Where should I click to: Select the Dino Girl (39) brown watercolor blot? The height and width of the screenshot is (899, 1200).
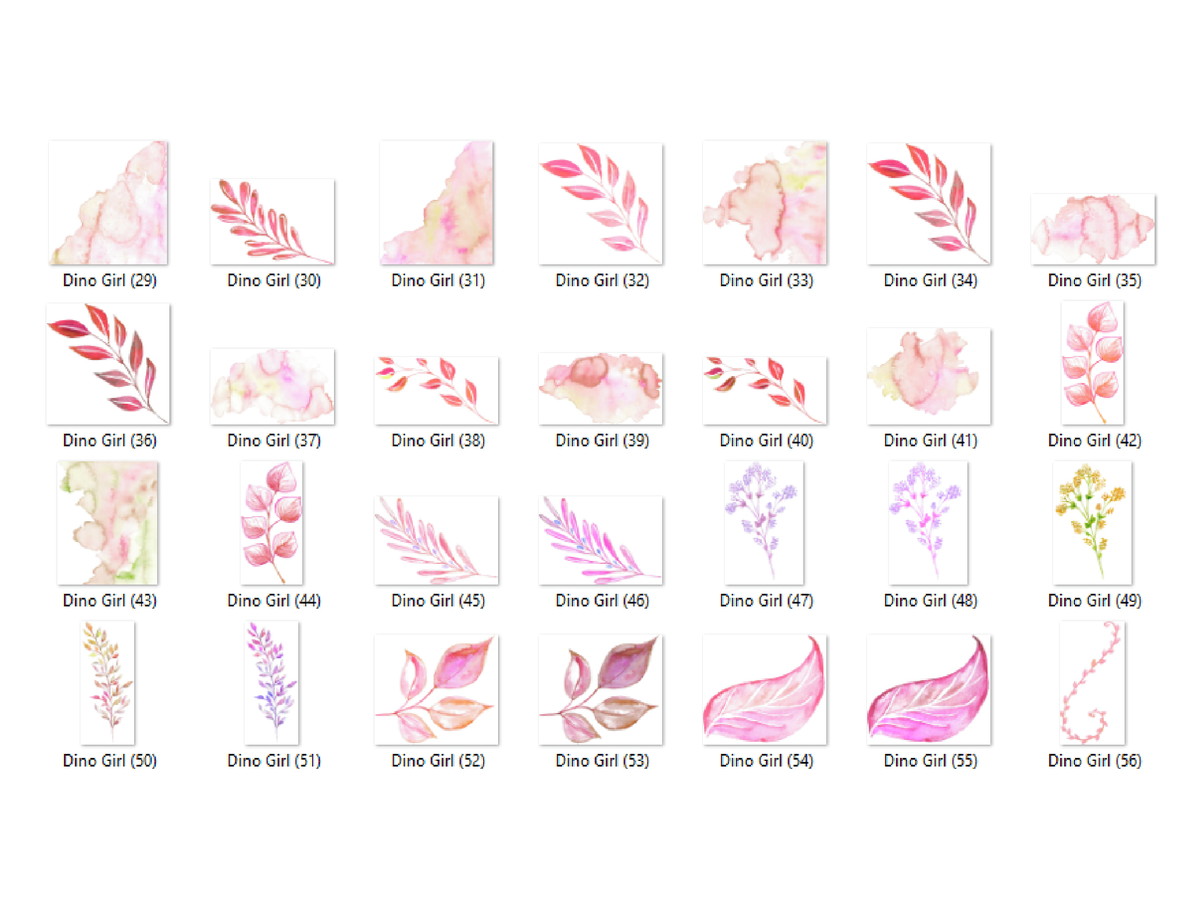click(x=600, y=388)
